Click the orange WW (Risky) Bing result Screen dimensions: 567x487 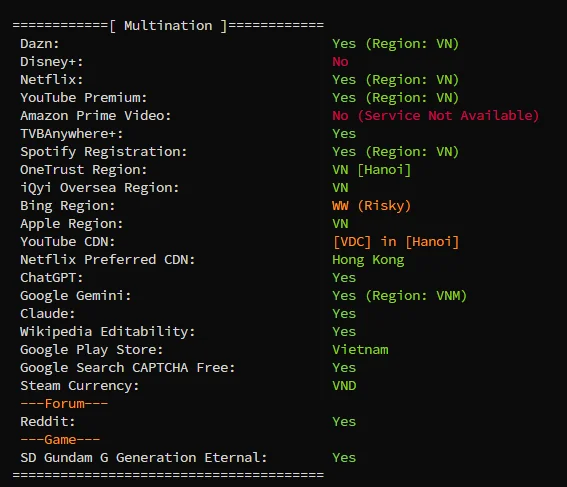click(372, 206)
